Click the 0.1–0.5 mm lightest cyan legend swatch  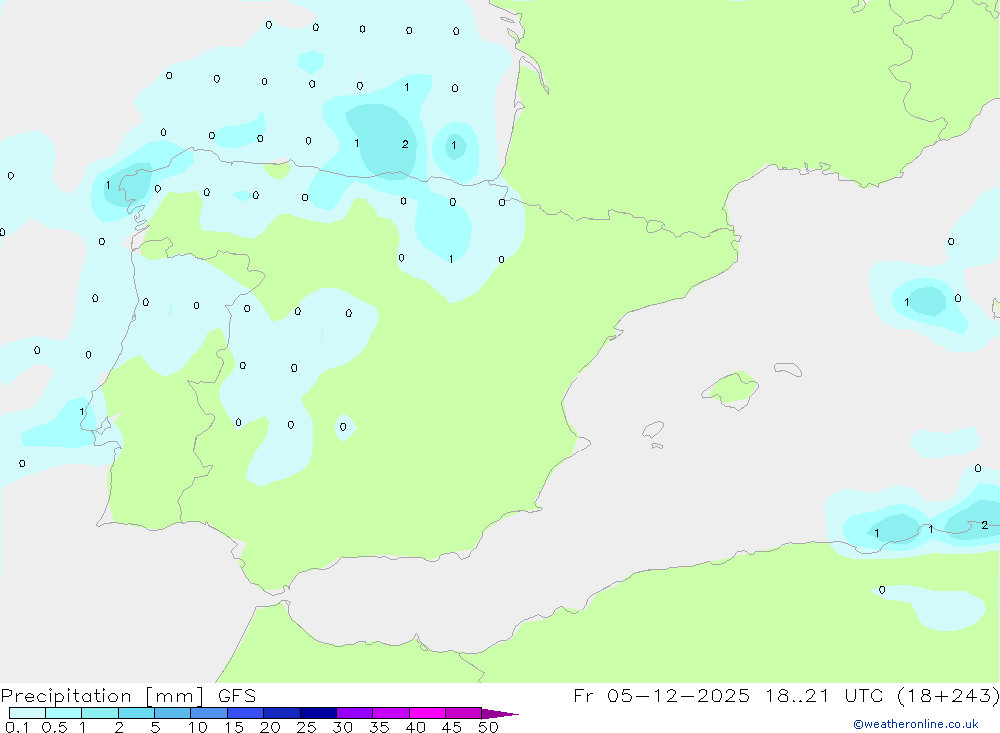27,713
